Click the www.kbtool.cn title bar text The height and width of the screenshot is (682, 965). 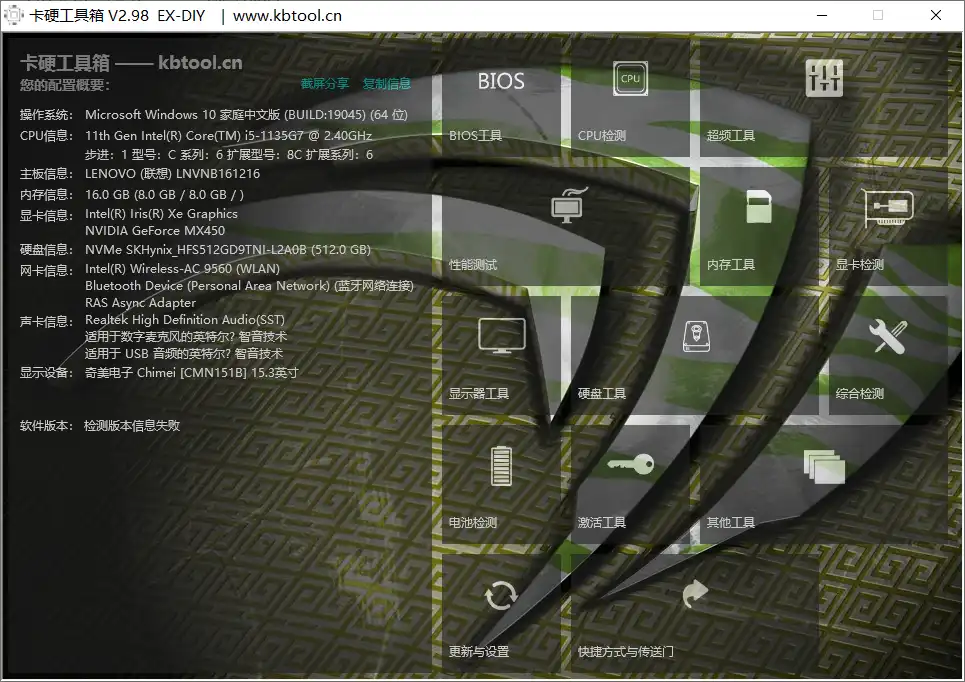(287, 15)
